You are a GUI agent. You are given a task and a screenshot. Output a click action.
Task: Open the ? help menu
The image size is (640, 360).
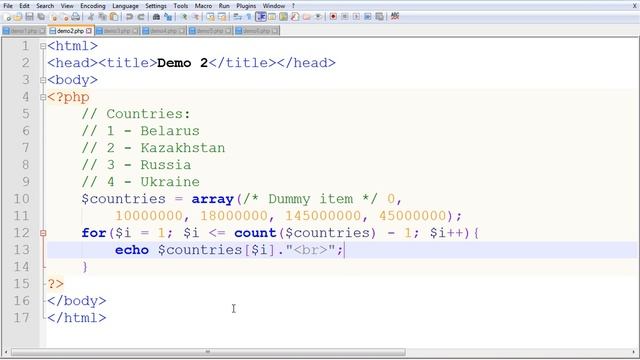(293, 6)
